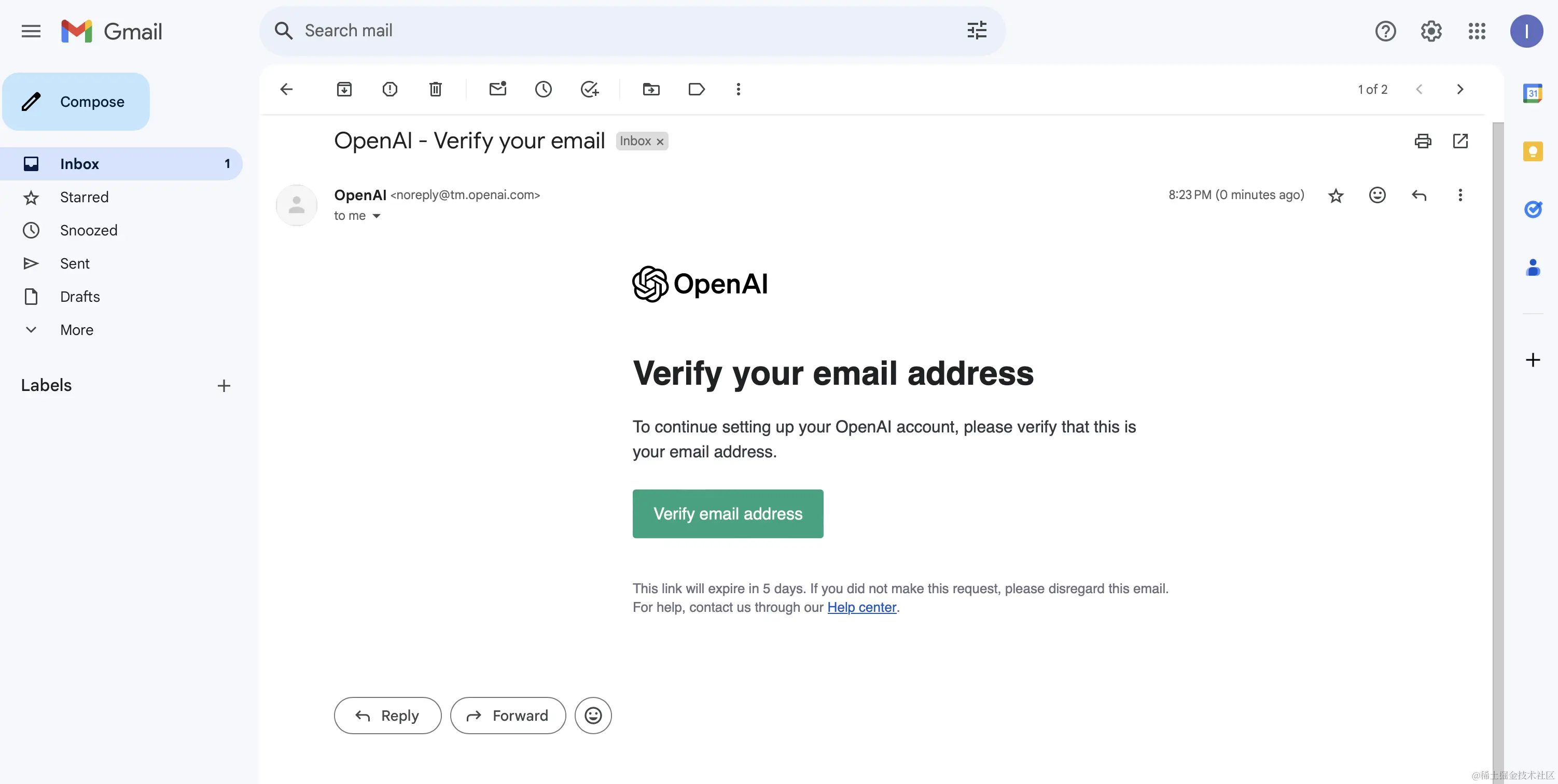The width and height of the screenshot is (1558, 784).
Task: Delete the email with trash icon
Action: 436,90
